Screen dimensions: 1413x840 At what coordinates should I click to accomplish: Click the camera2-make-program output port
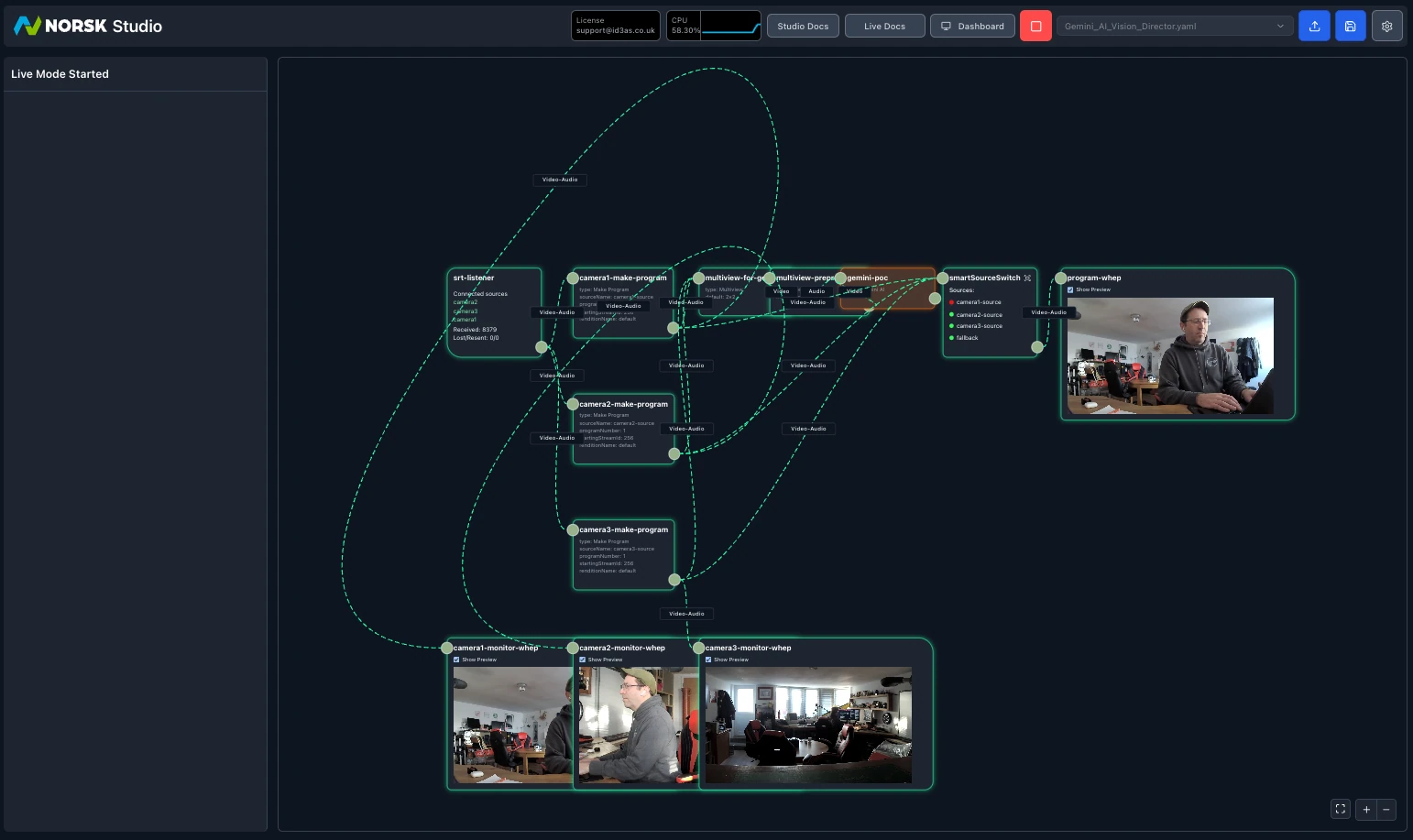point(674,453)
